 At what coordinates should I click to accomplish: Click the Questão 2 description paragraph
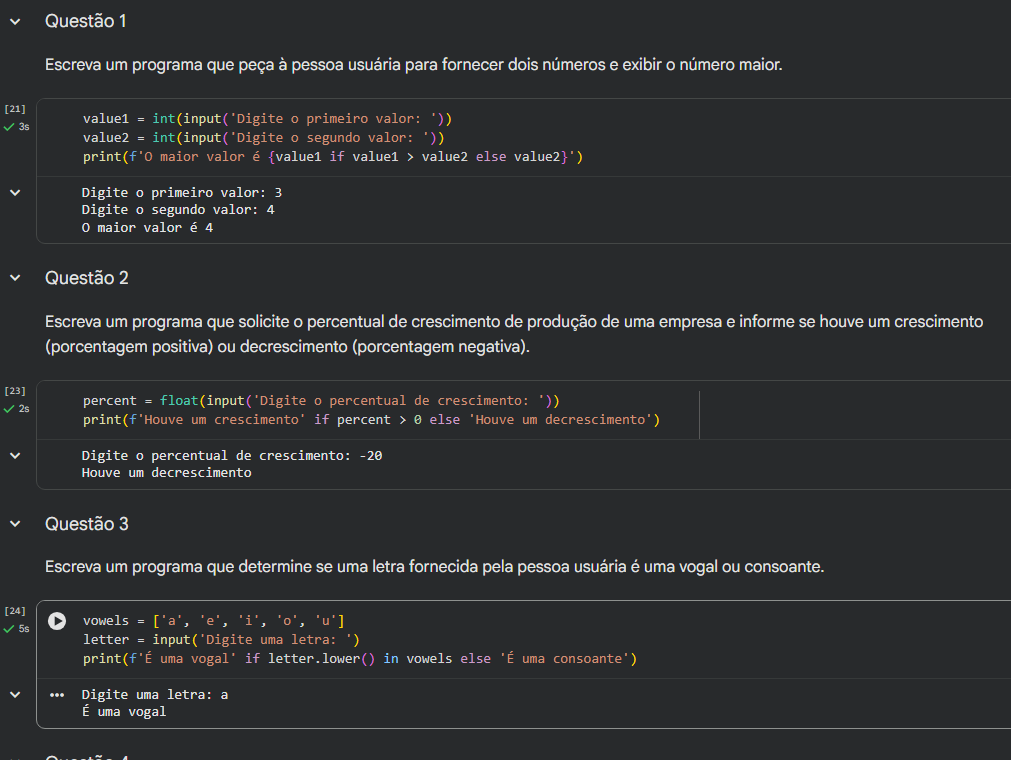[514, 334]
